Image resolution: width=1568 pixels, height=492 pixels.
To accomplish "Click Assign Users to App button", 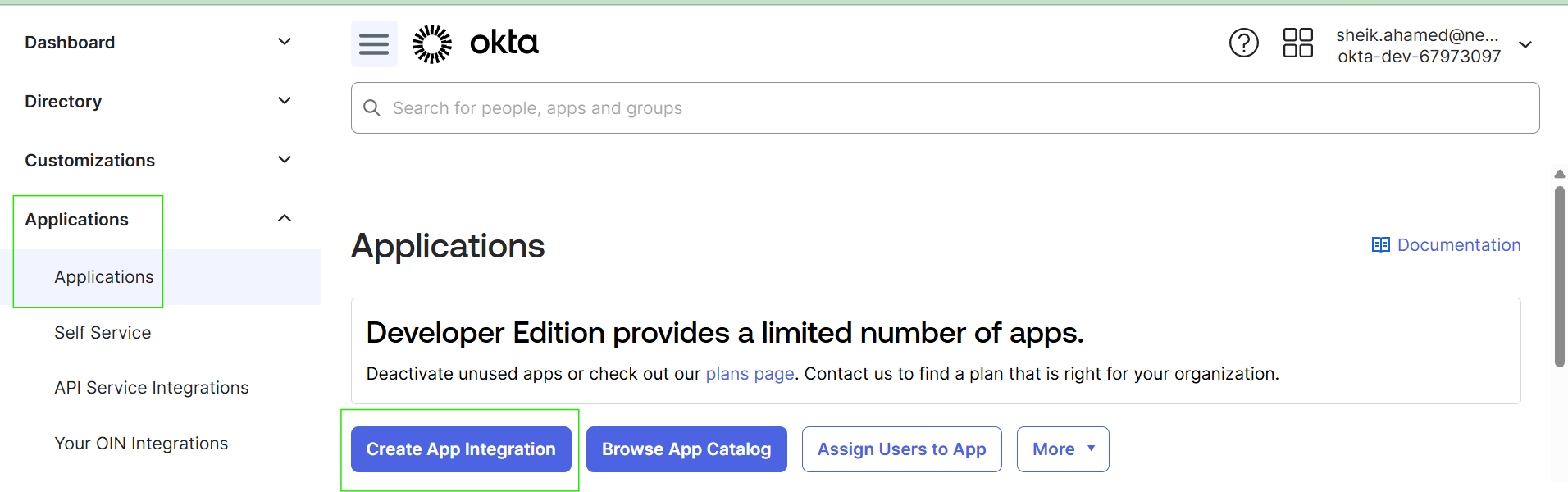I will click(x=902, y=449).
